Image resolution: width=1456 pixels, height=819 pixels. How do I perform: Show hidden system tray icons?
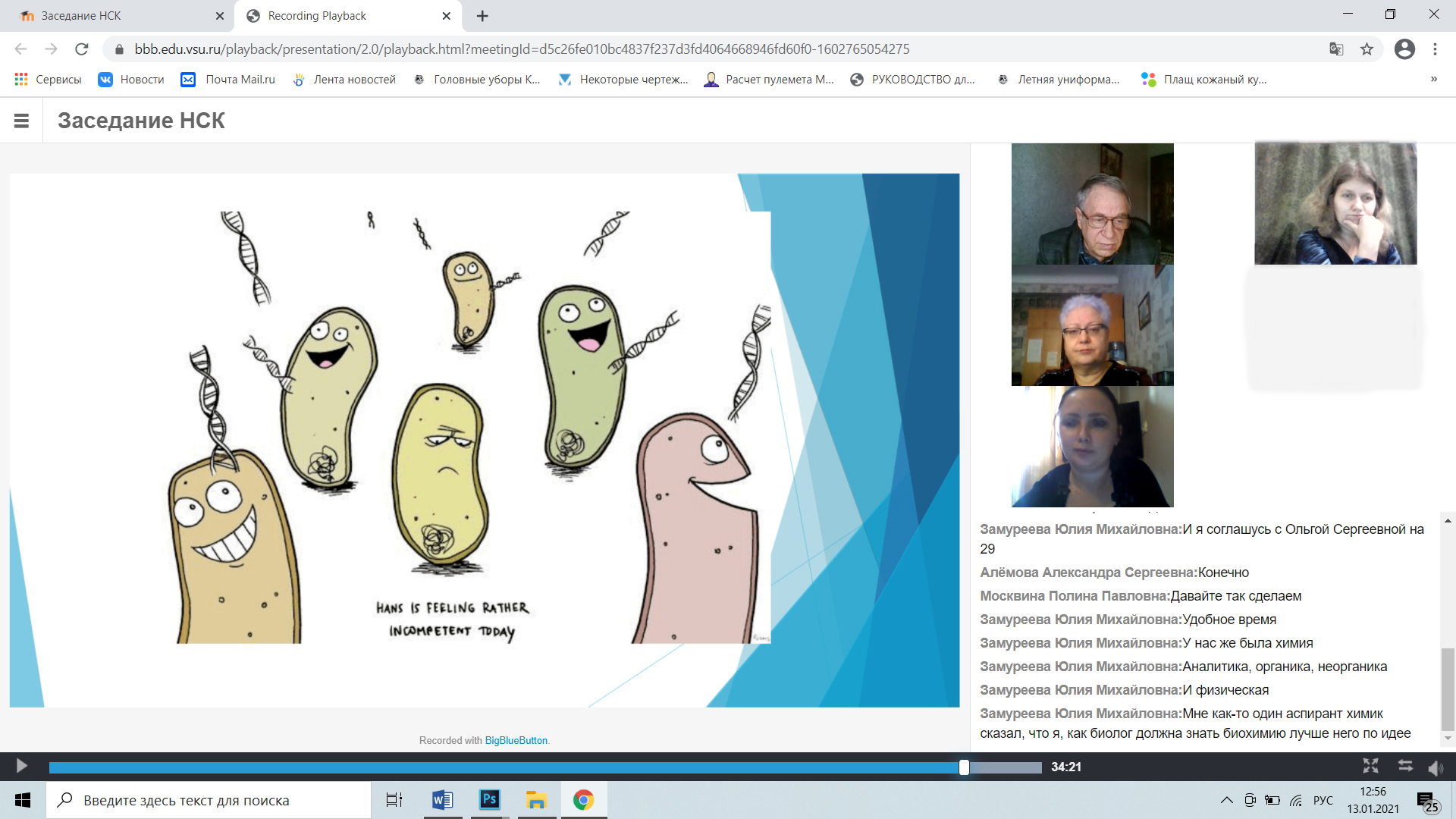coord(1226,800)
